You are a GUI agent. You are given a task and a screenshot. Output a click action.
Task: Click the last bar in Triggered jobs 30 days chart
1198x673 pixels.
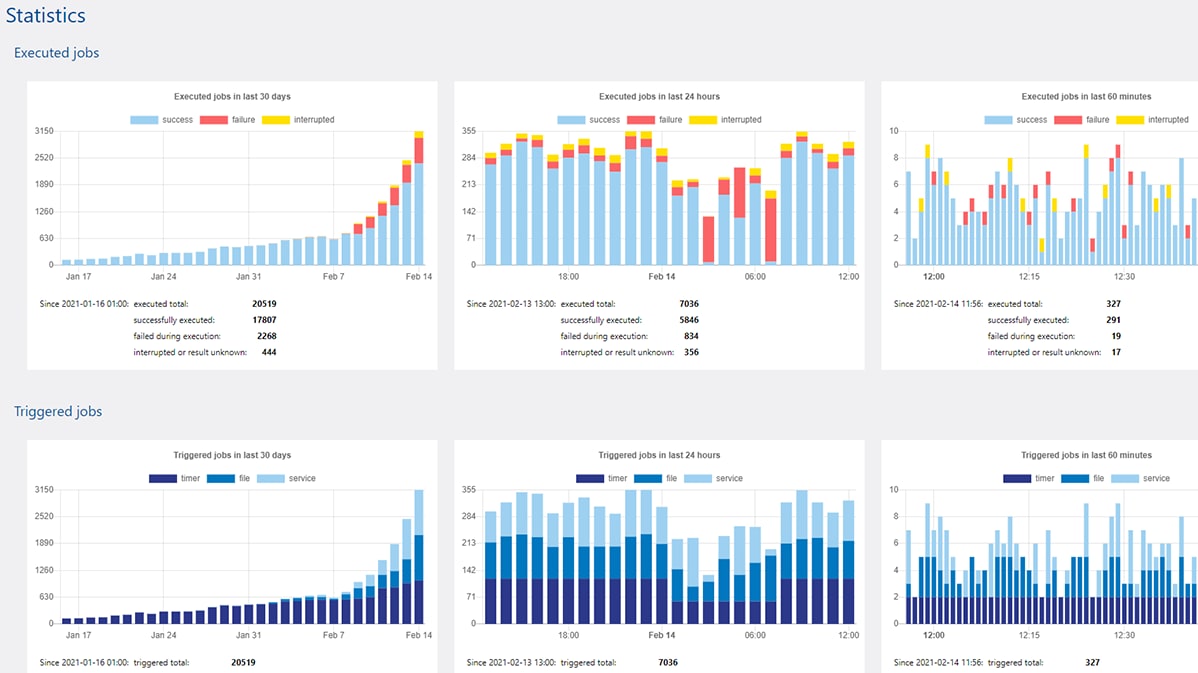click(x=419, y=560)
